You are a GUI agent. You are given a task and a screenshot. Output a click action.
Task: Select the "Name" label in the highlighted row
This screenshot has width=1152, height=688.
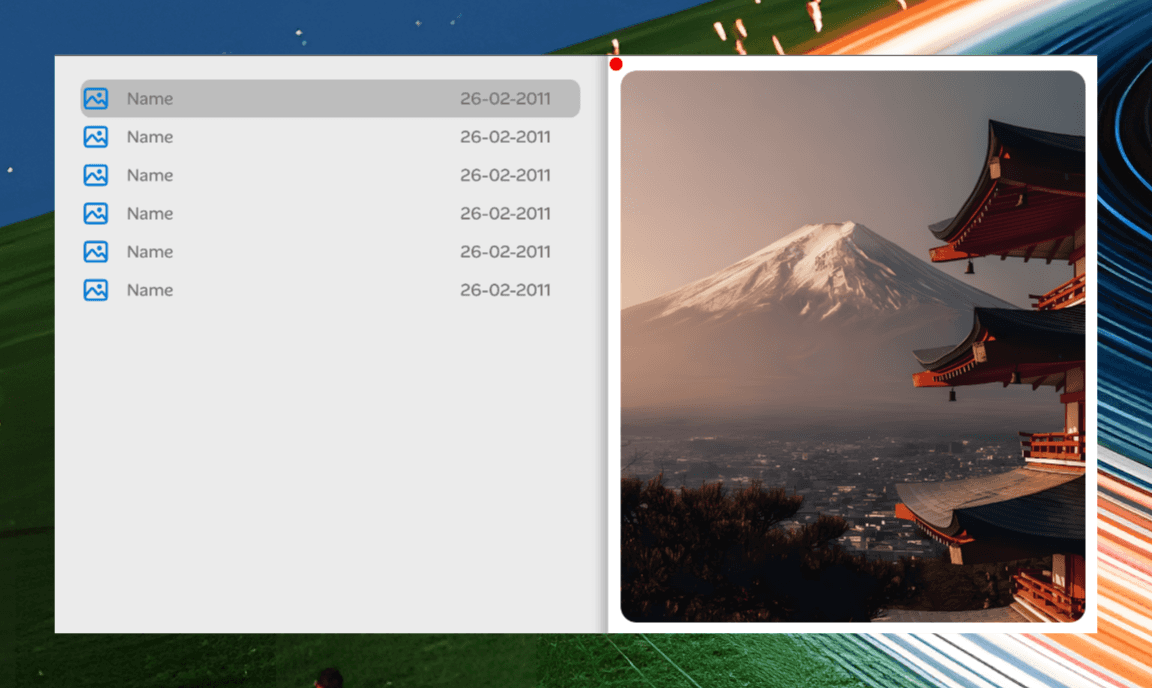pos(150,98)
